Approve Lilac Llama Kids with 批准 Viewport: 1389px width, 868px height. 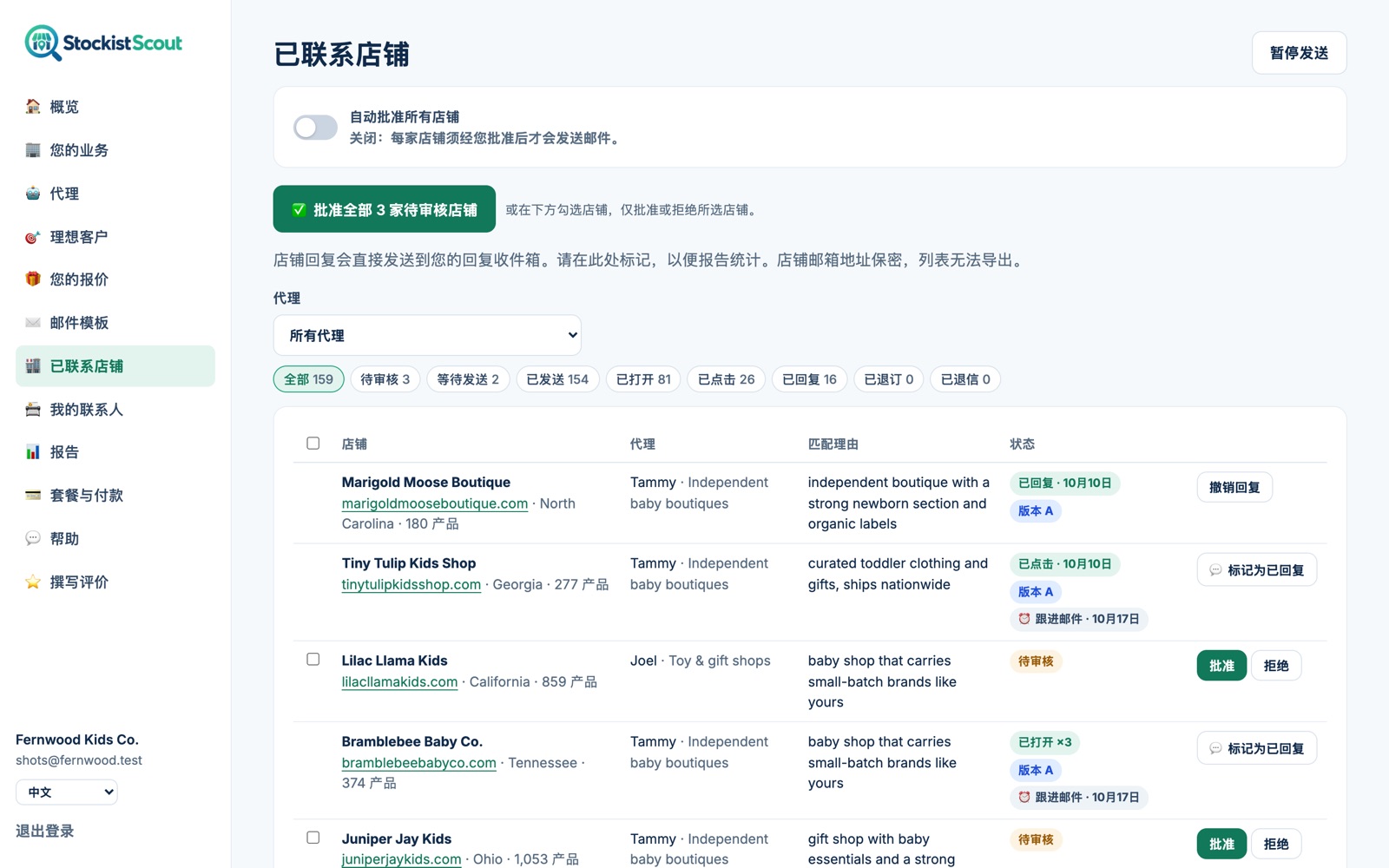coord(1221,666)
